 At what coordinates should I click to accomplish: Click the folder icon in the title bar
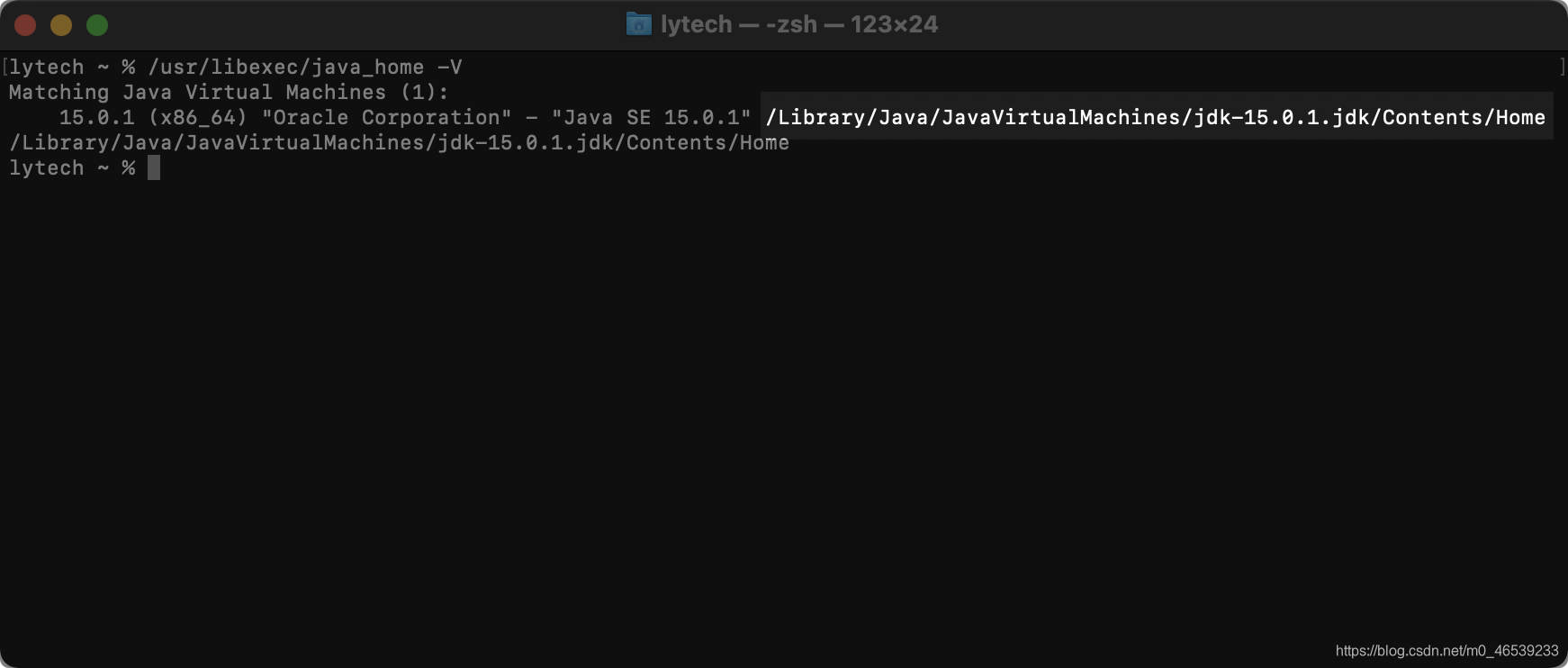pyautogui.click(x=638, y=24)
